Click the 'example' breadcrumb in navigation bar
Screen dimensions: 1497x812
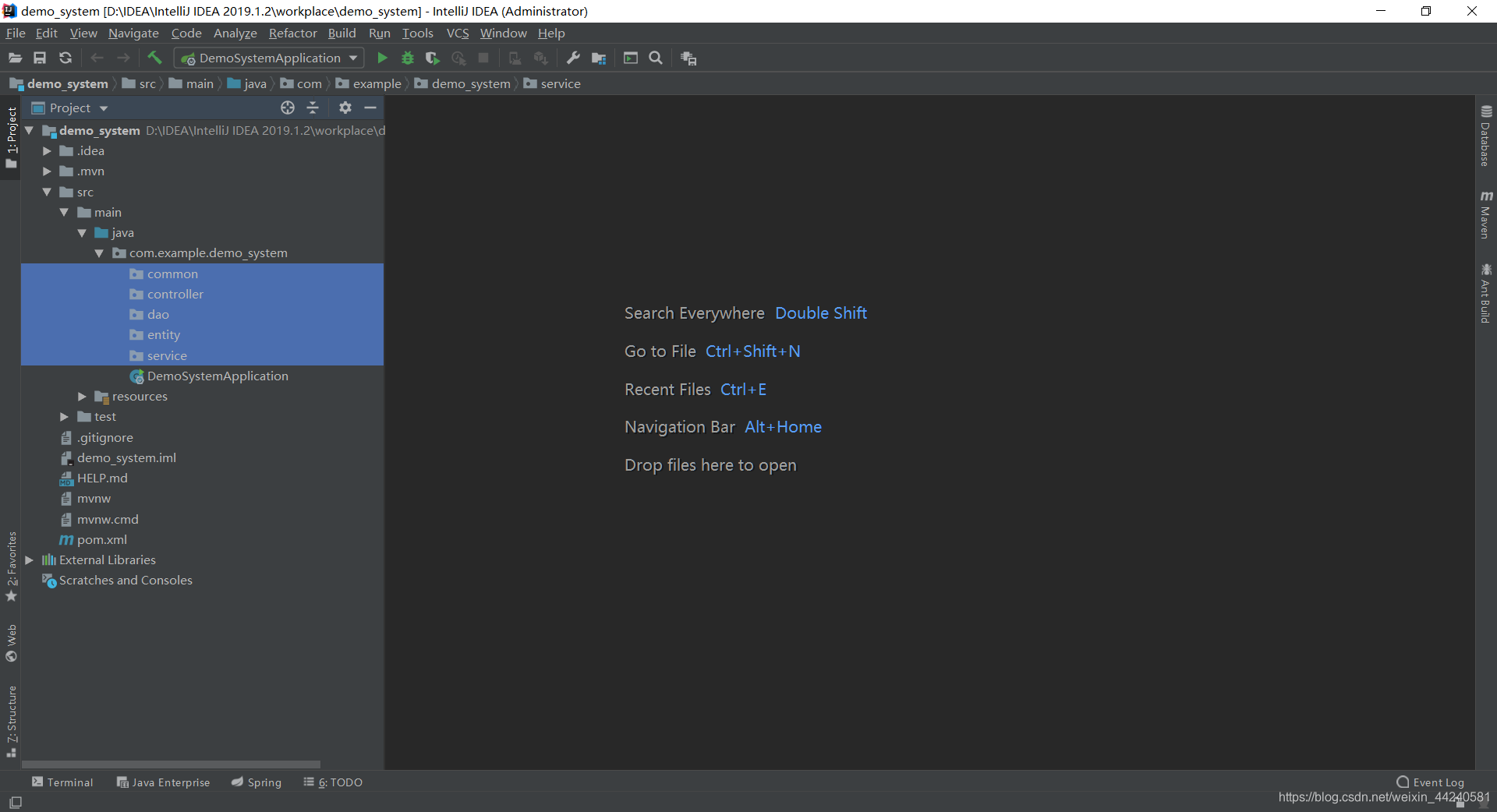(x=369, y=83)
